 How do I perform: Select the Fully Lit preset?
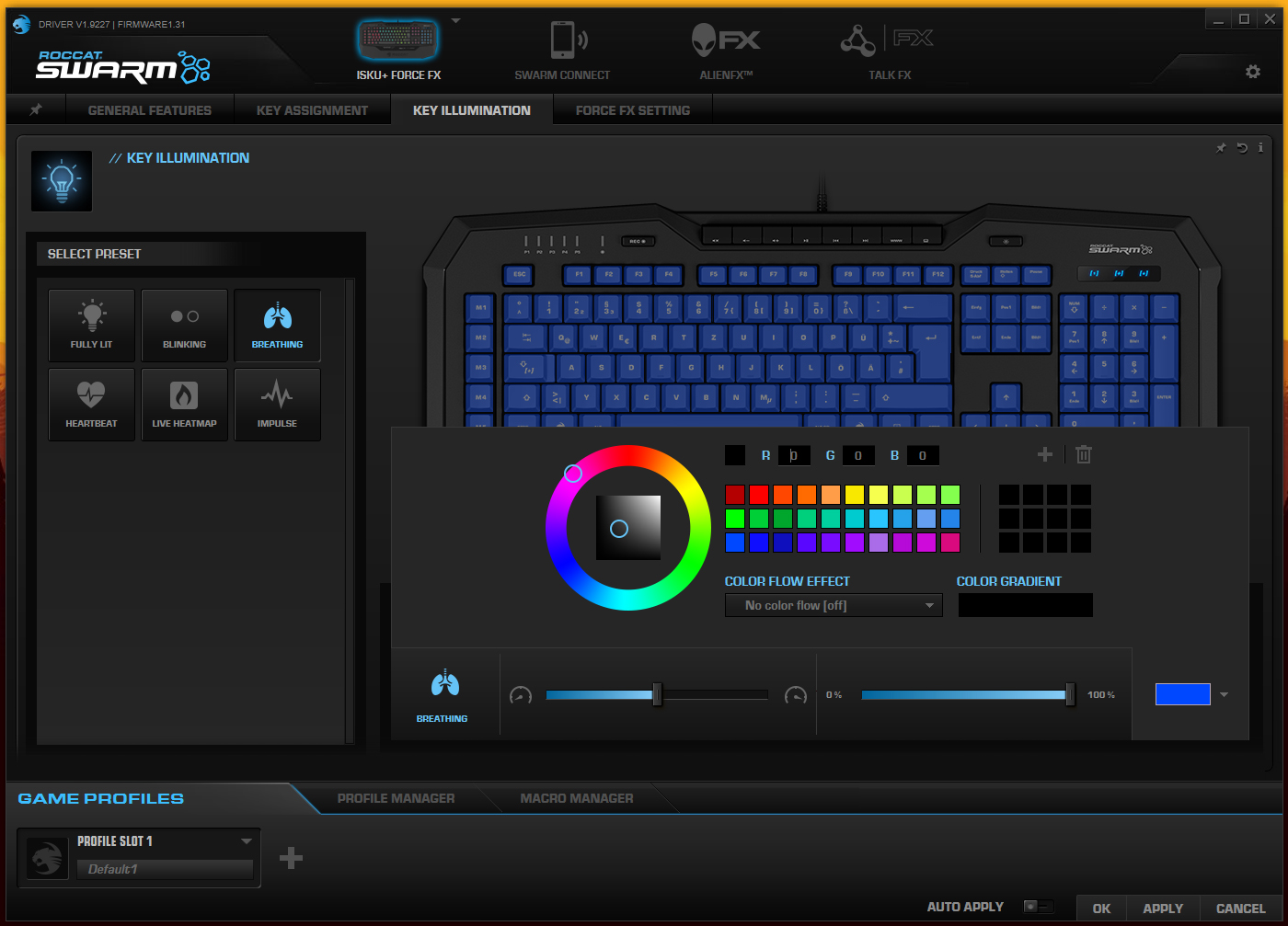pyautogui.click(x=92, y=326)
